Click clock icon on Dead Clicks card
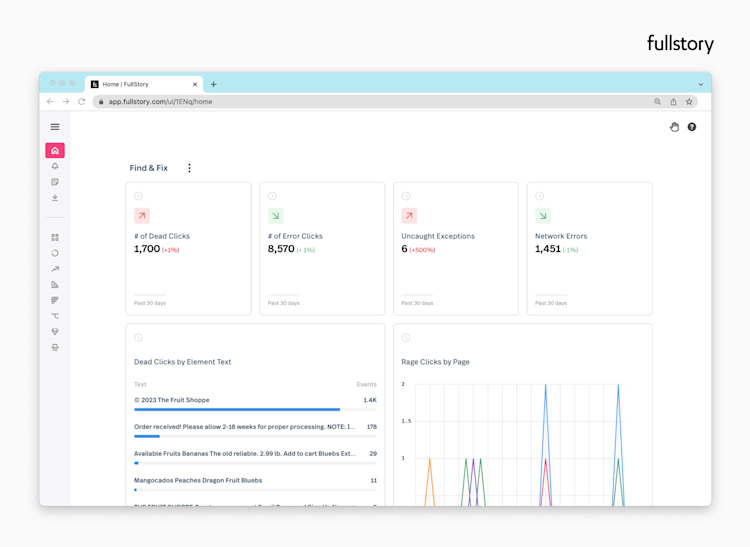 point(139,196)
